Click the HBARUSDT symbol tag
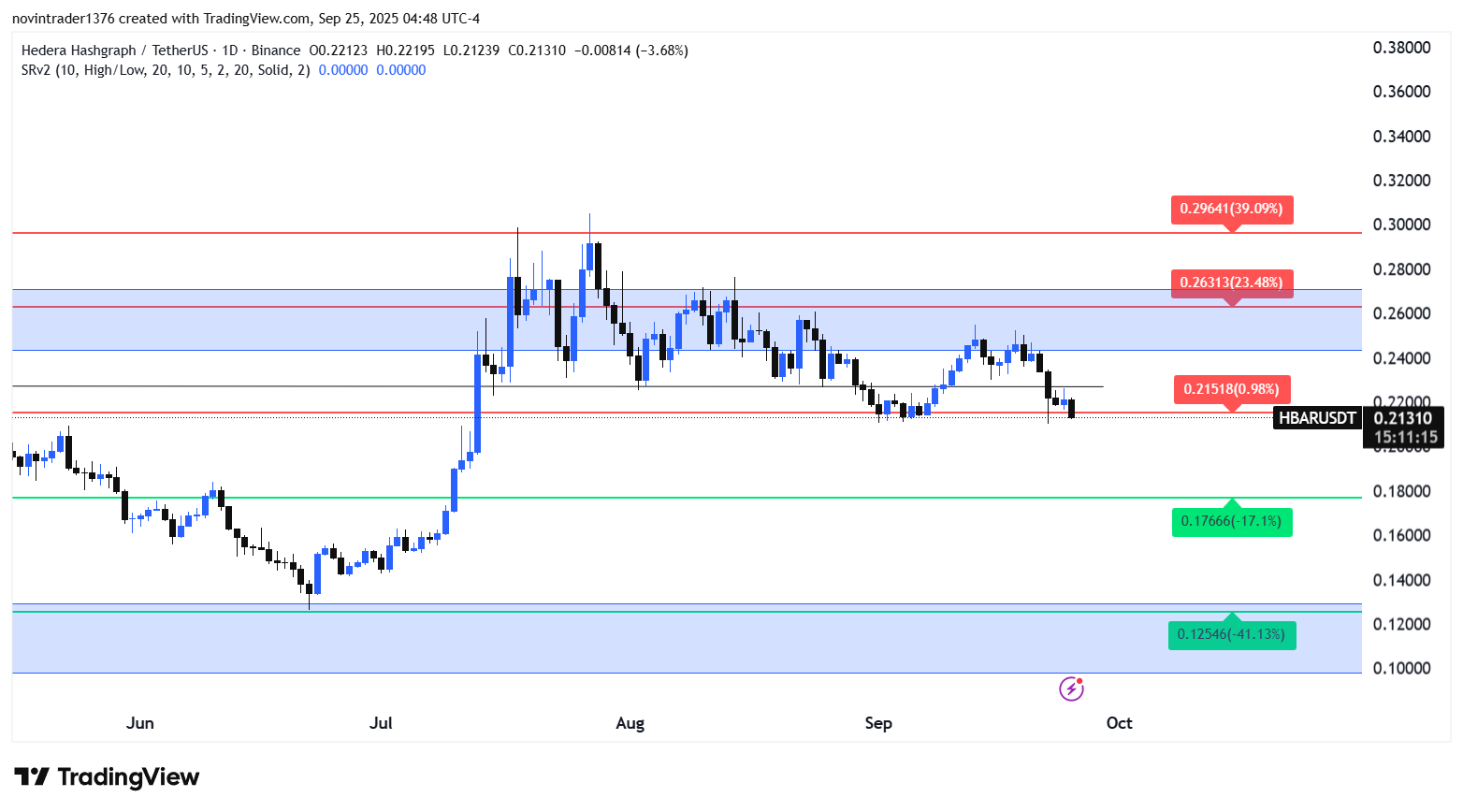 (x=1317, y=418)
